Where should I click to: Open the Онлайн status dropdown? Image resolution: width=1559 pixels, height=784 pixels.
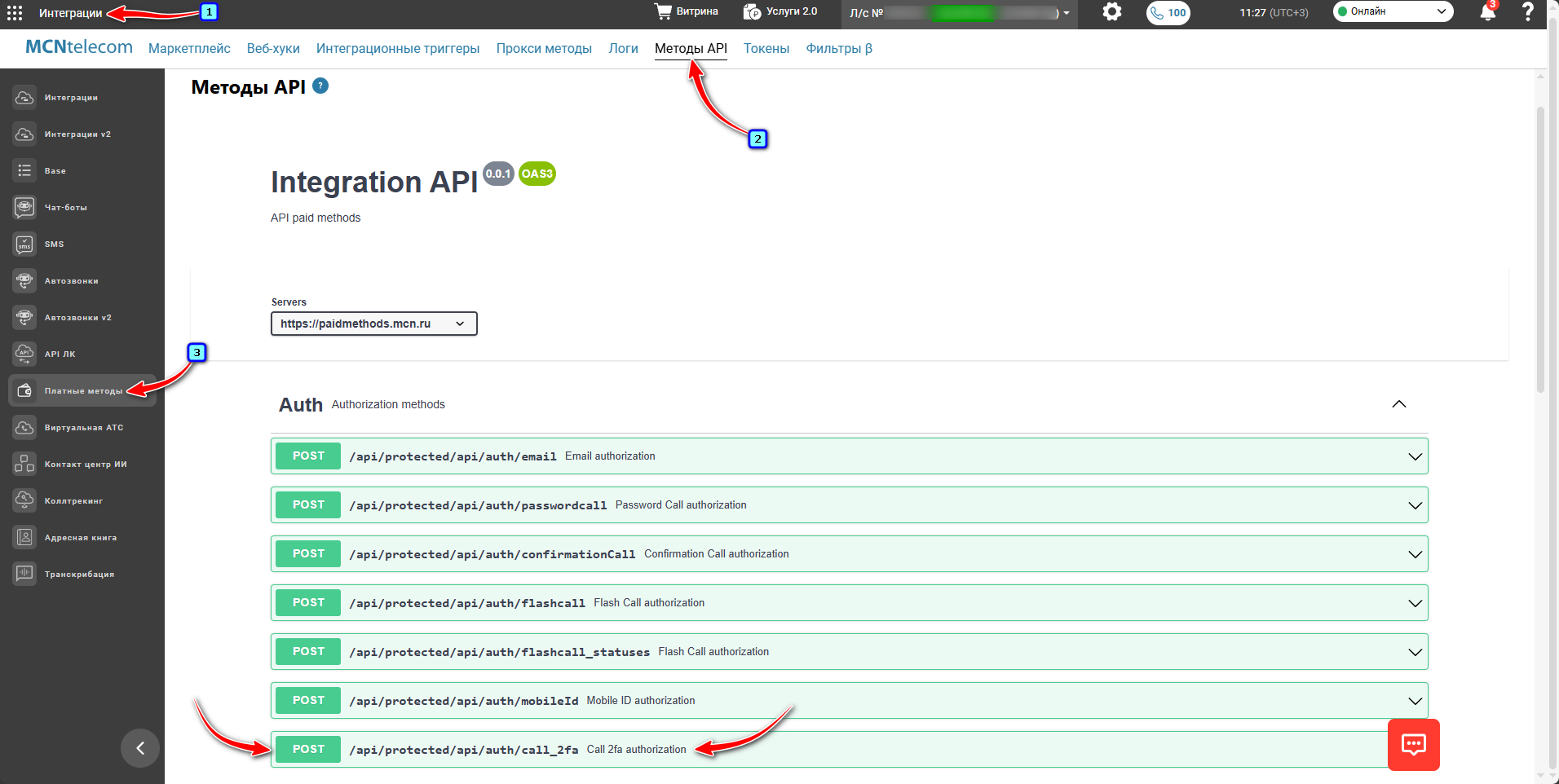[x=1393, y=11]
